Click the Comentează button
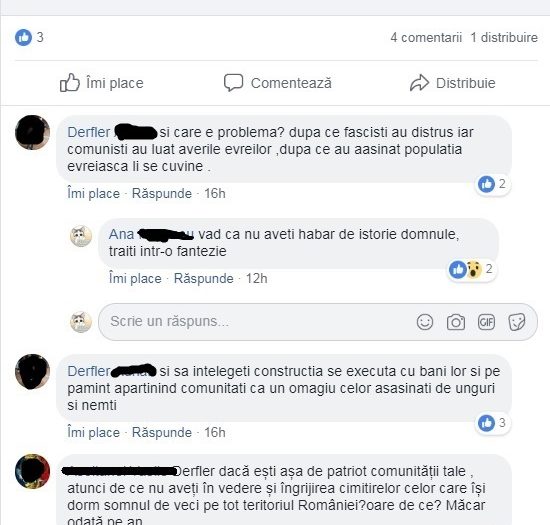550x525 pixels. pyautogui.click(x=278, y=83)
